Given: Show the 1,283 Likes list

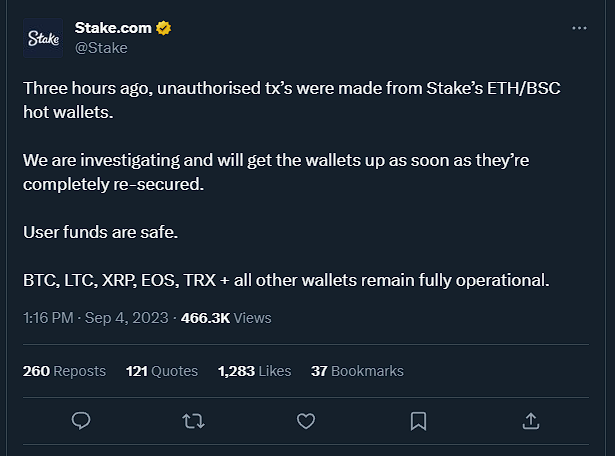Looking at the screenshot, I should pyautogui.click(x=255, y=371).
